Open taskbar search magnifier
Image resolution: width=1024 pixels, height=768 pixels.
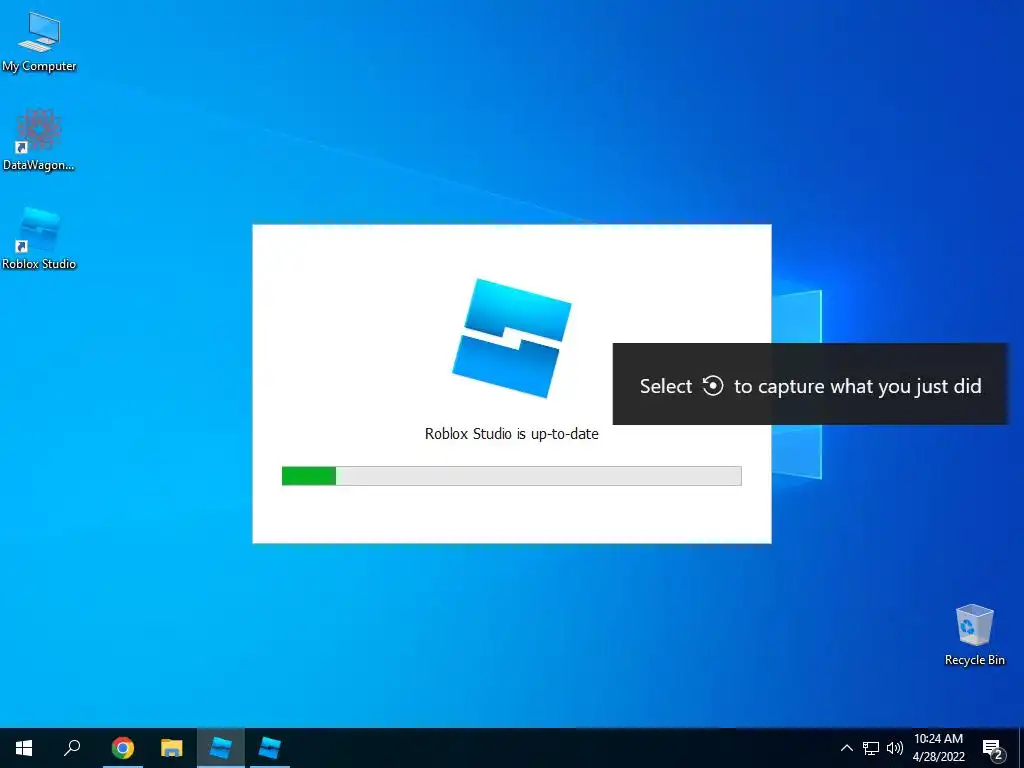coord(72,748)
